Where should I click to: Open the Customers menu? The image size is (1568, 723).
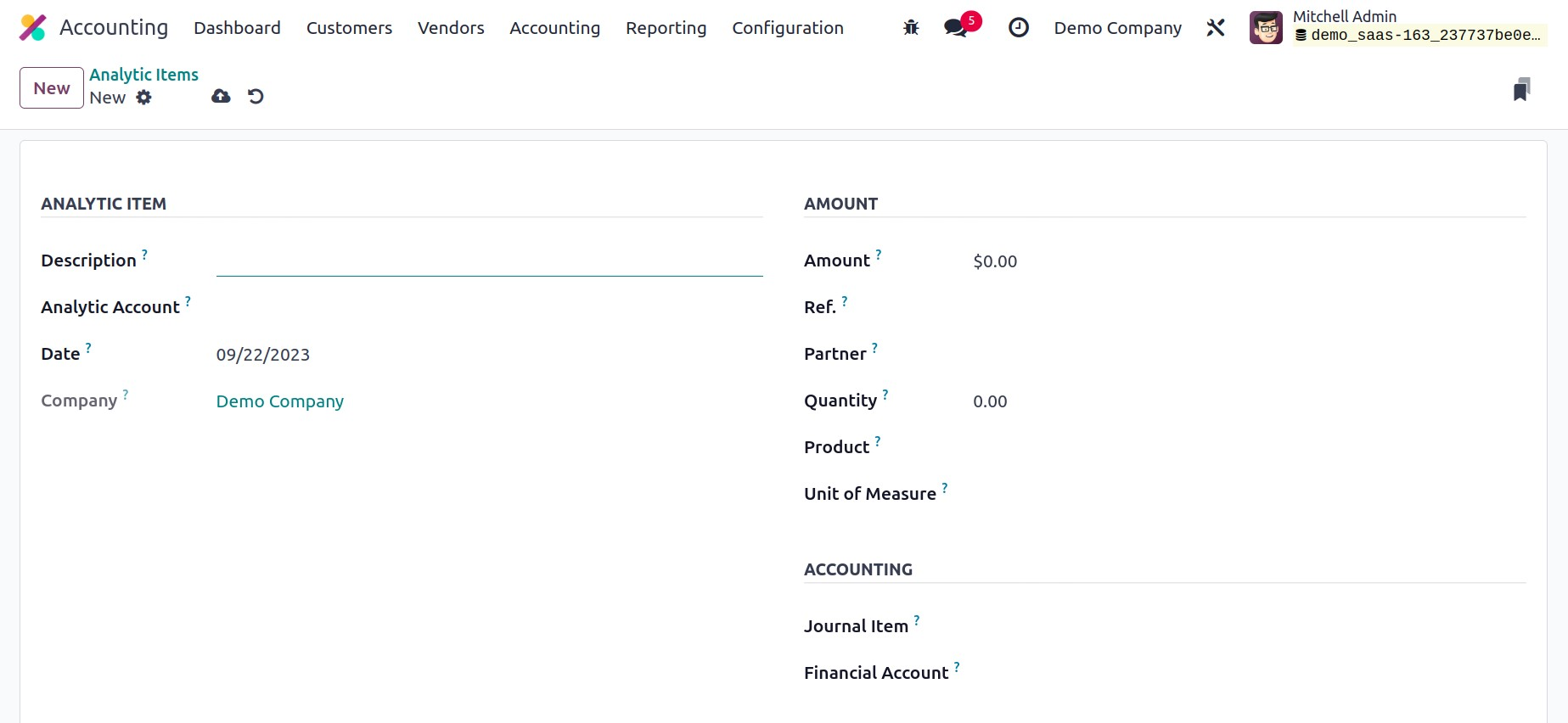(349, 28)
